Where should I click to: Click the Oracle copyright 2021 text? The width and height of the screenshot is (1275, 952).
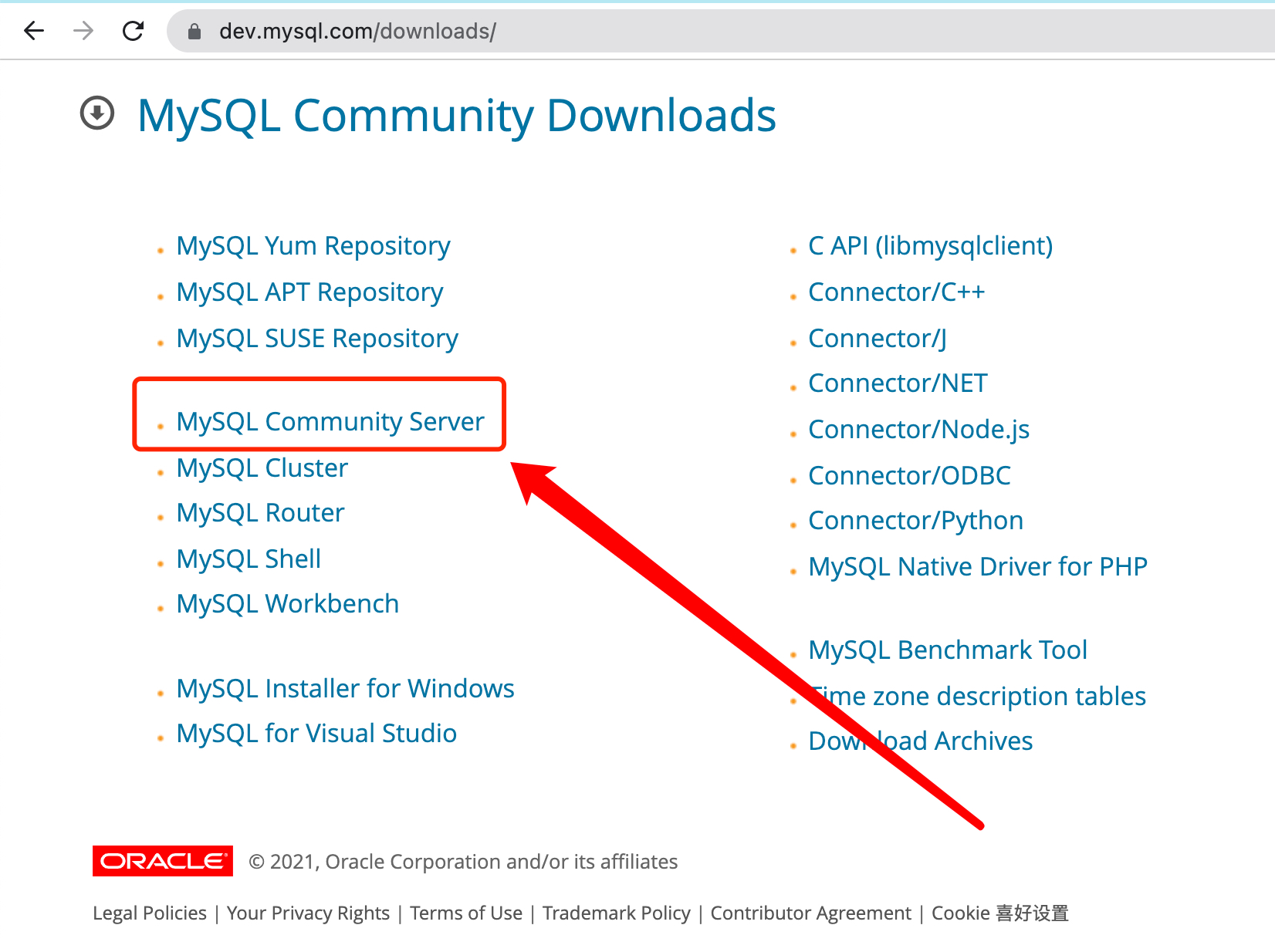(x=463, y=862)
